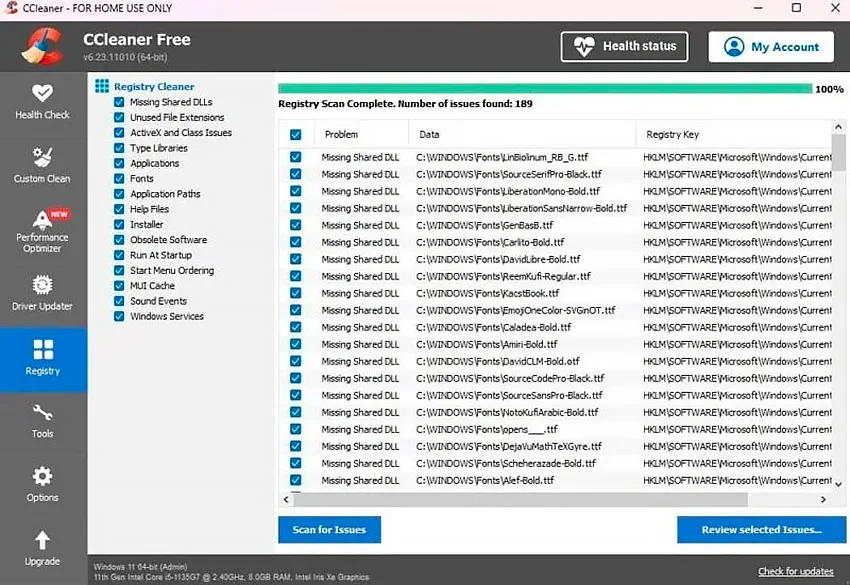Click the DejaVuMathTeXGyre.ttf entry
Viewport: 850px width, 585px height.
pyautogui.click(x=508, y=446)
